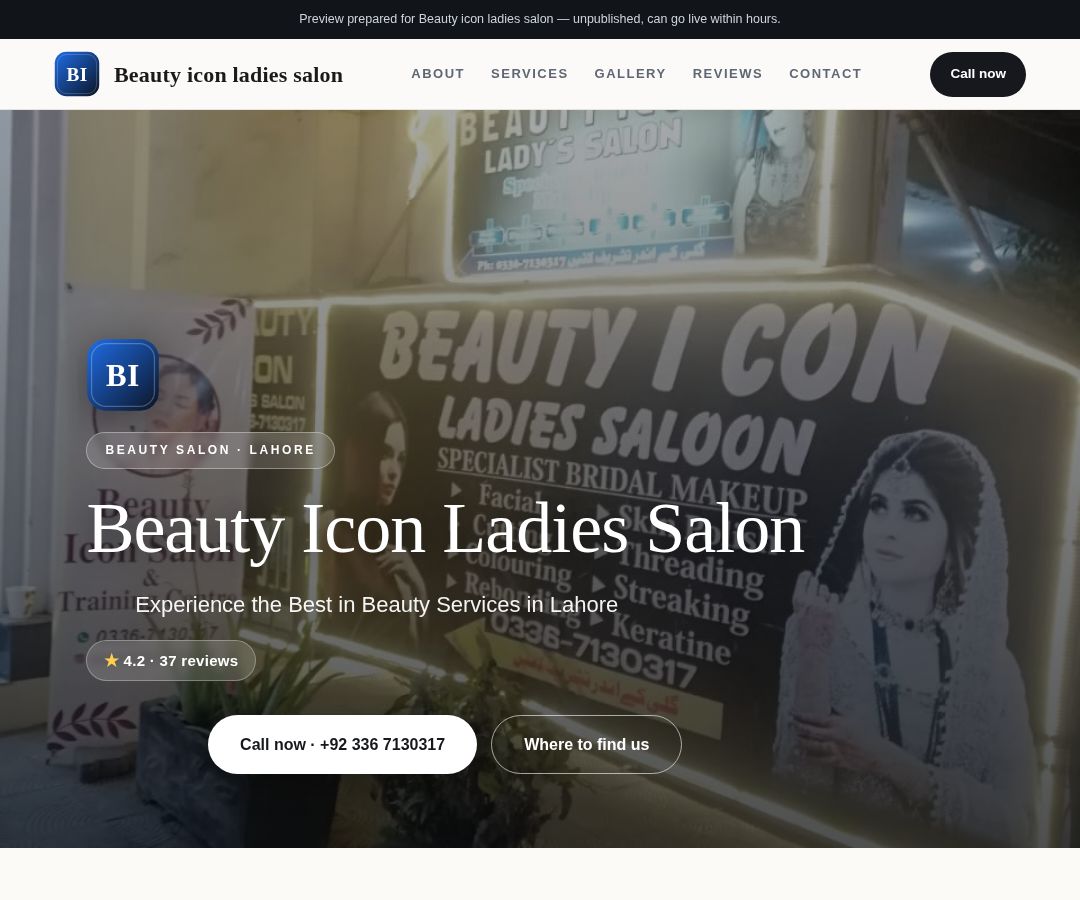Click Call now +92 336 7130317 button
Viewport: 1080px width, 900px height.
coord(342,744)
